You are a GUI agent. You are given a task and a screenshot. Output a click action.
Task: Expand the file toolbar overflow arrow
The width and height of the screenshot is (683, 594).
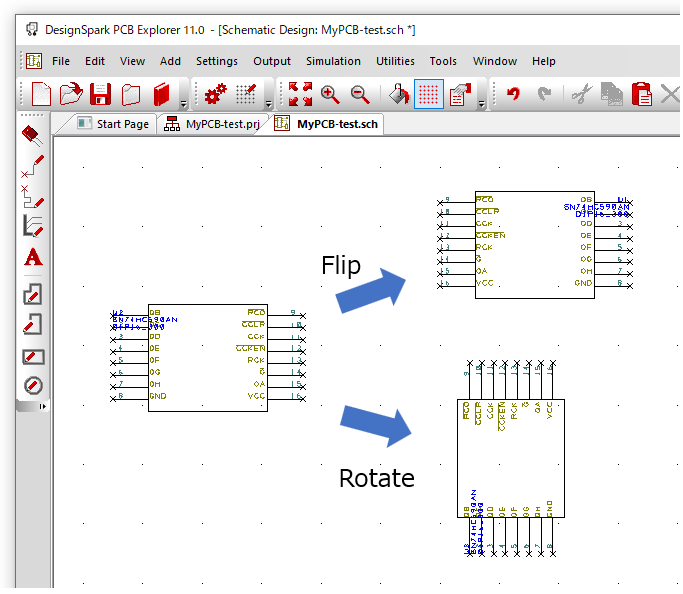pos(184,103)
